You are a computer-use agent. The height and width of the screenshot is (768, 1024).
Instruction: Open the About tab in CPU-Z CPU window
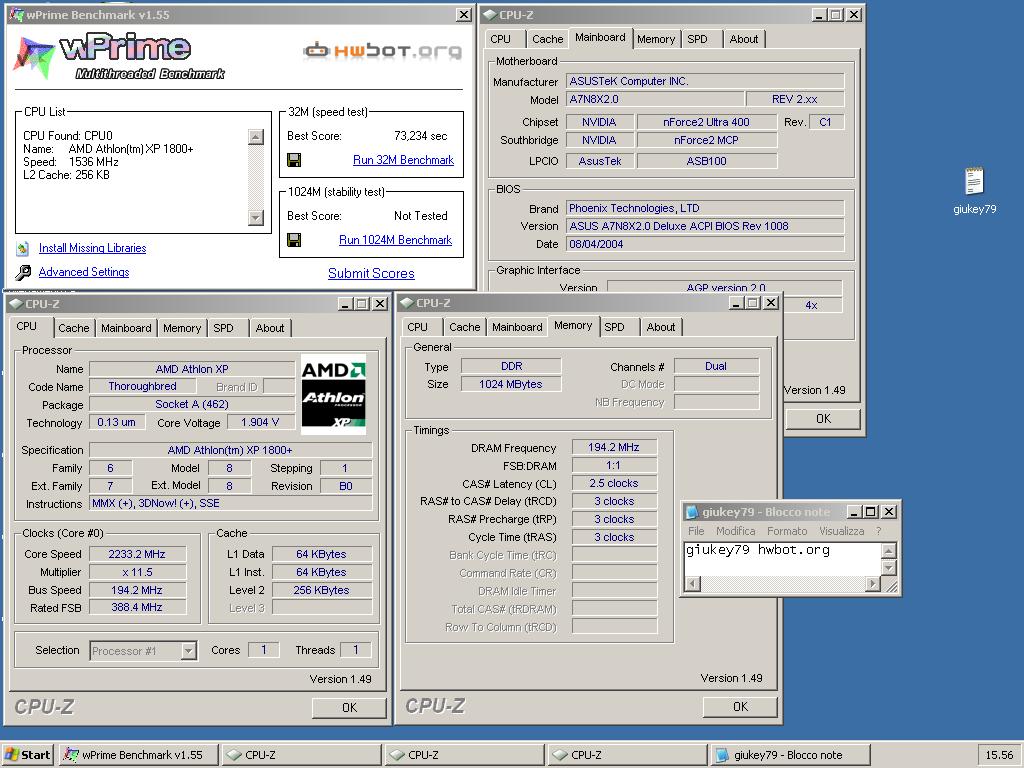(270, 328)
